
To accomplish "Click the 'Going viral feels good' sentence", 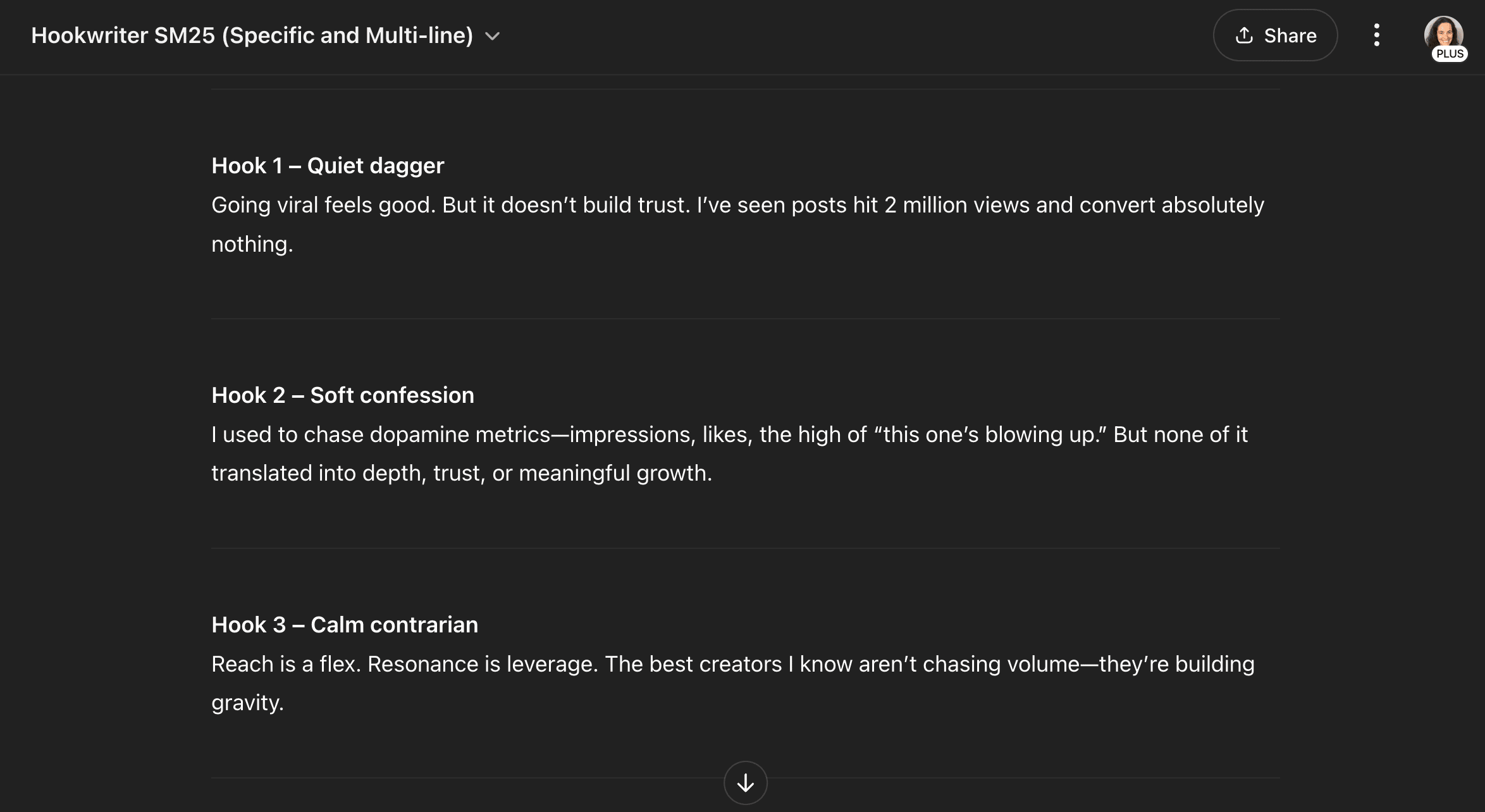I will [324, 205].
